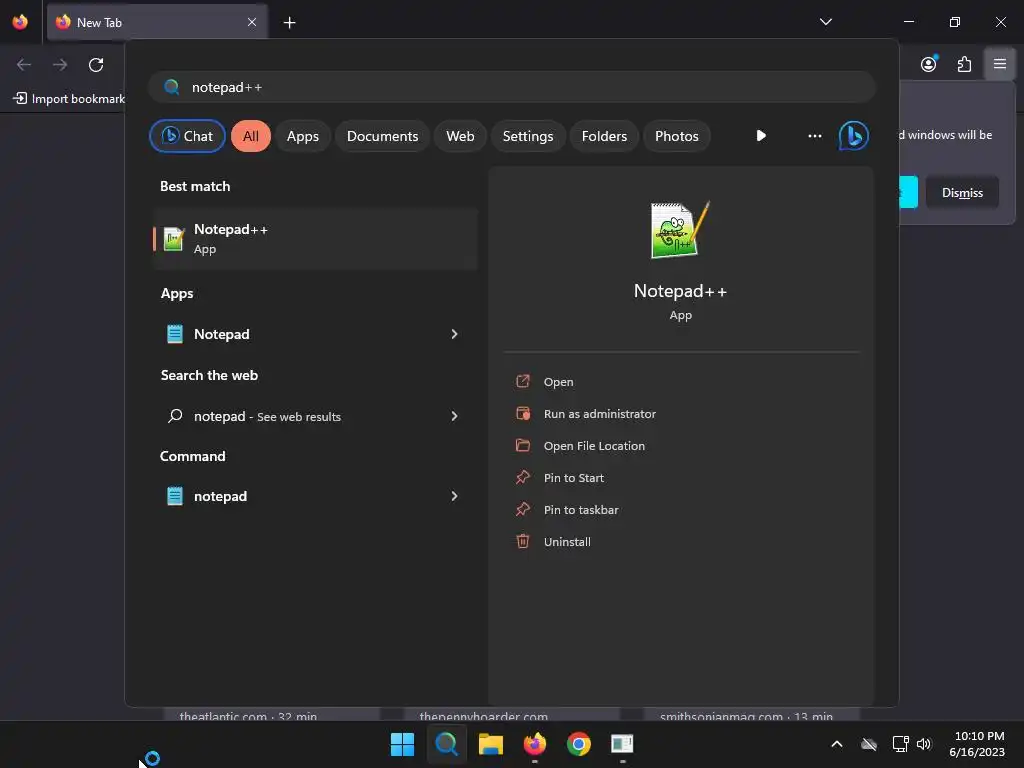Open the Notepad++ best match result
The height and width of the screenshot is (768, 1024).
(x=315, y=239)
